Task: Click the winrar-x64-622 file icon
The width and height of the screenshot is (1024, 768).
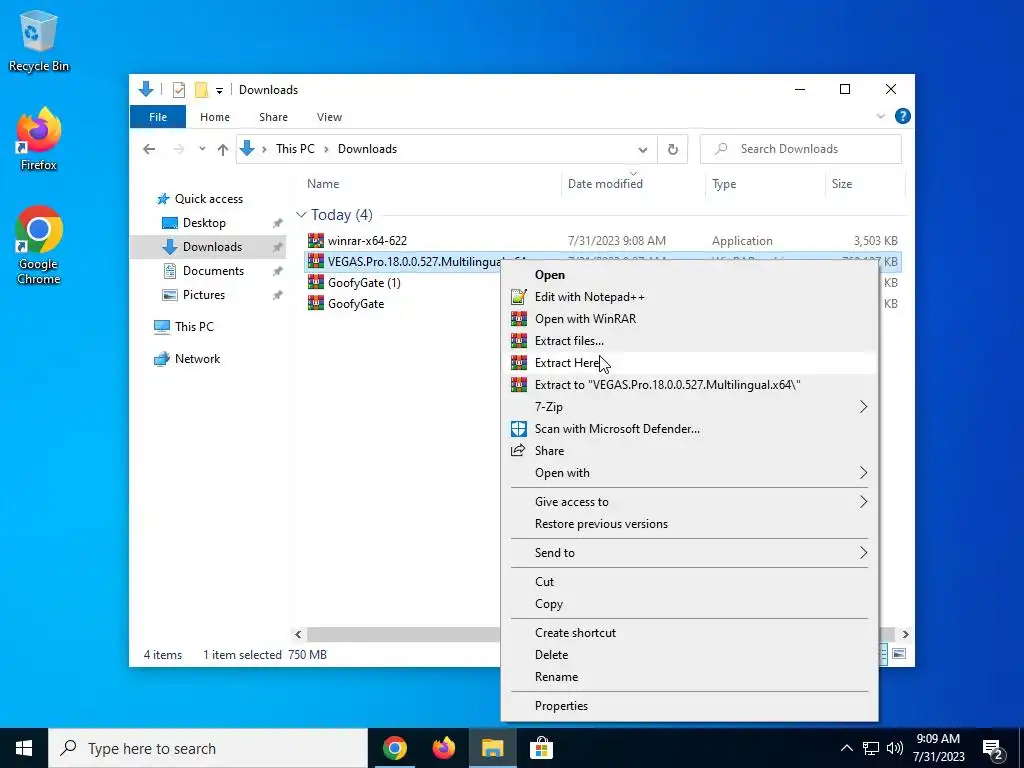Action: 316,240
